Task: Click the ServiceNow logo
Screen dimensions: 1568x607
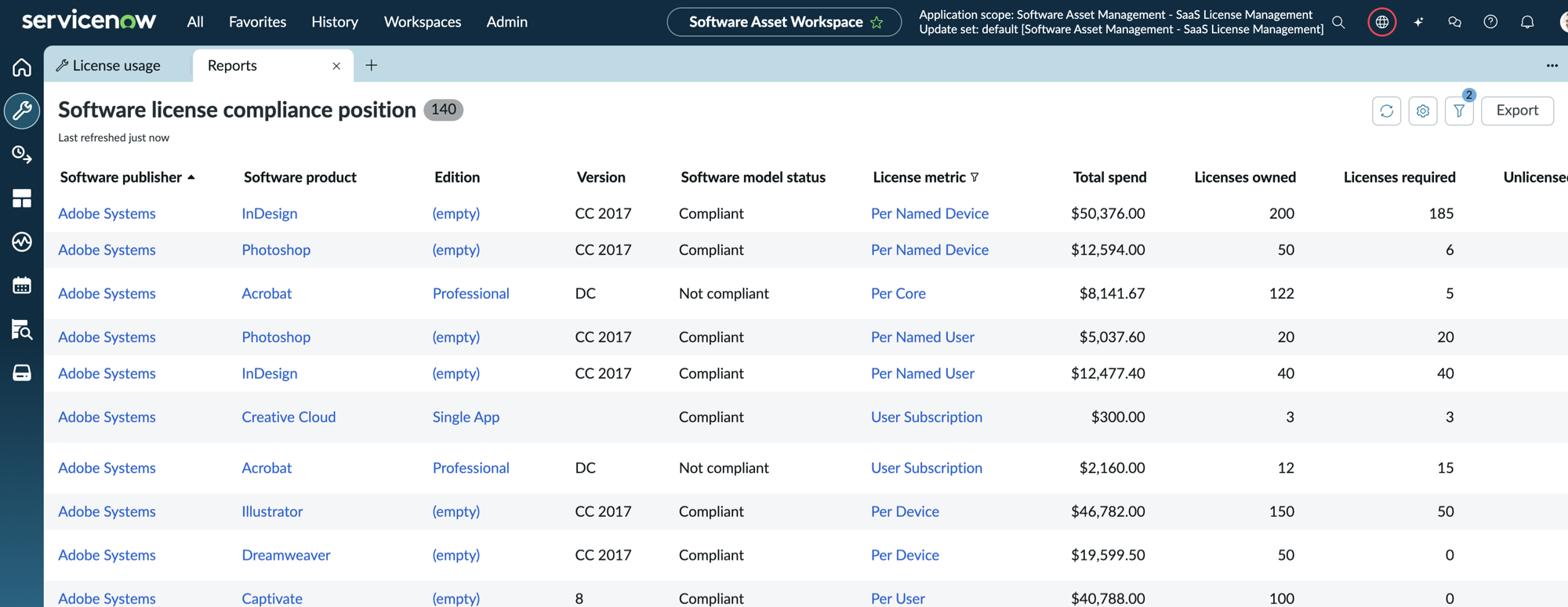Action: (89, 20)
